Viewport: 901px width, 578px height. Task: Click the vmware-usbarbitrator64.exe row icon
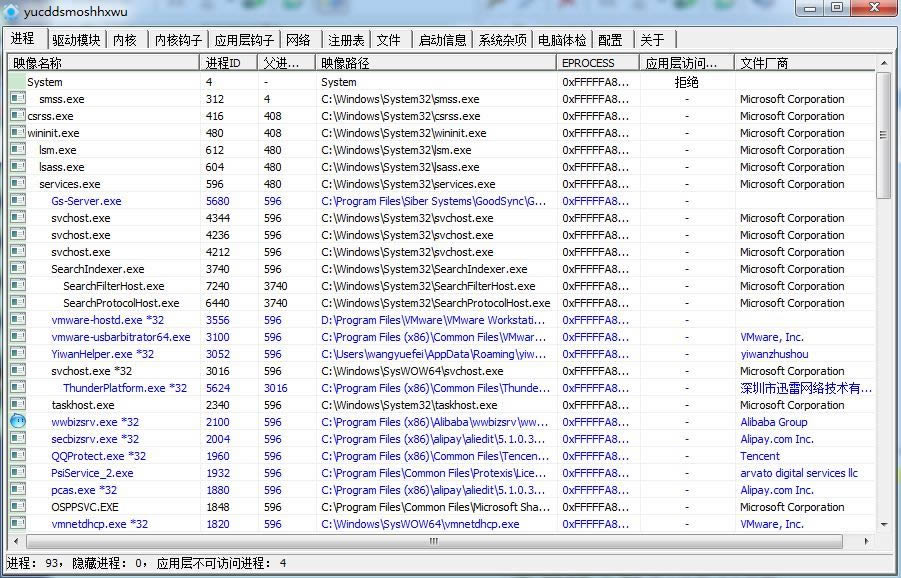[18, 336]
